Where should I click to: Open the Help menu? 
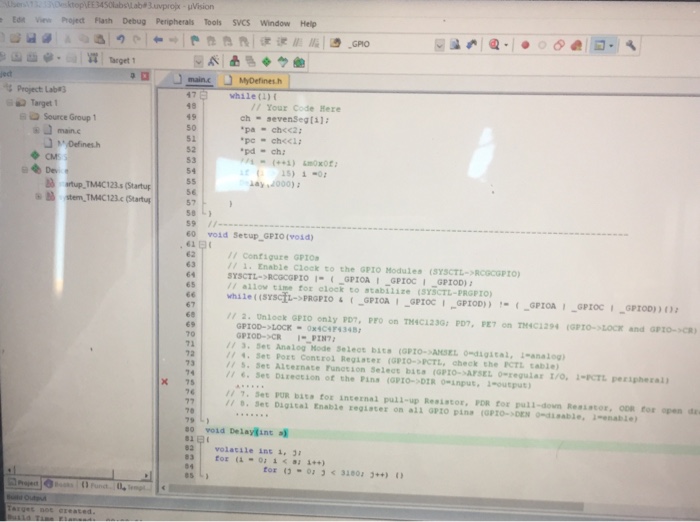[308, 24]
